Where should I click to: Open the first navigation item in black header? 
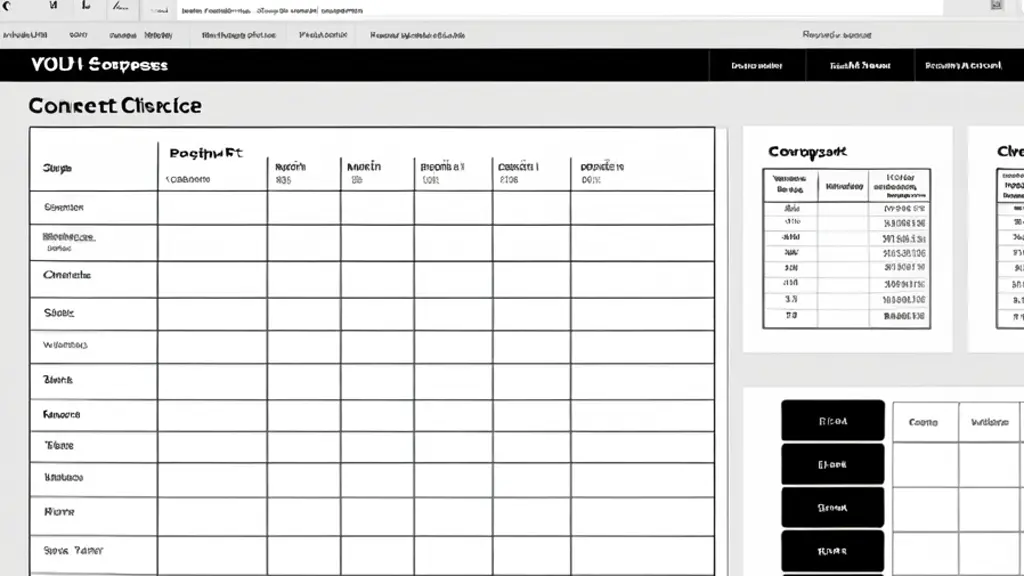pos(757,65)
